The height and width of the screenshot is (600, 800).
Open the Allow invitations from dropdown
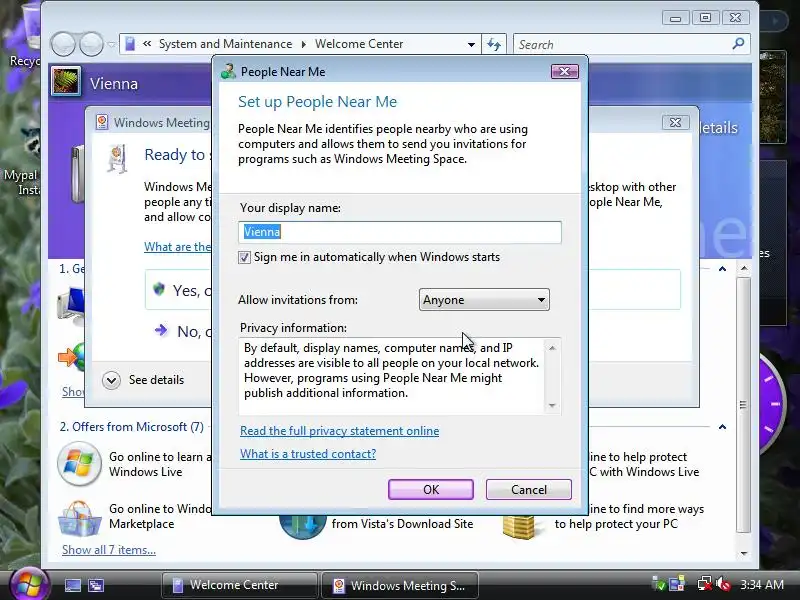click(x=484, y=299)
